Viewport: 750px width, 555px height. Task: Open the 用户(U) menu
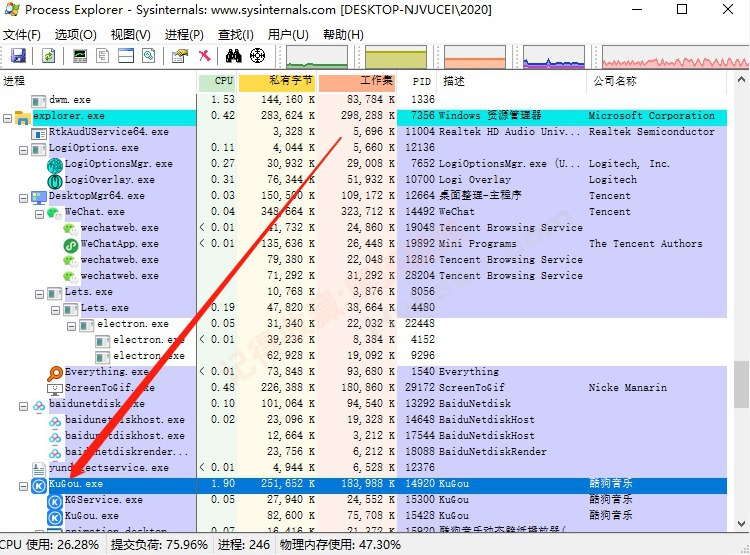click(x=288, y=35)
